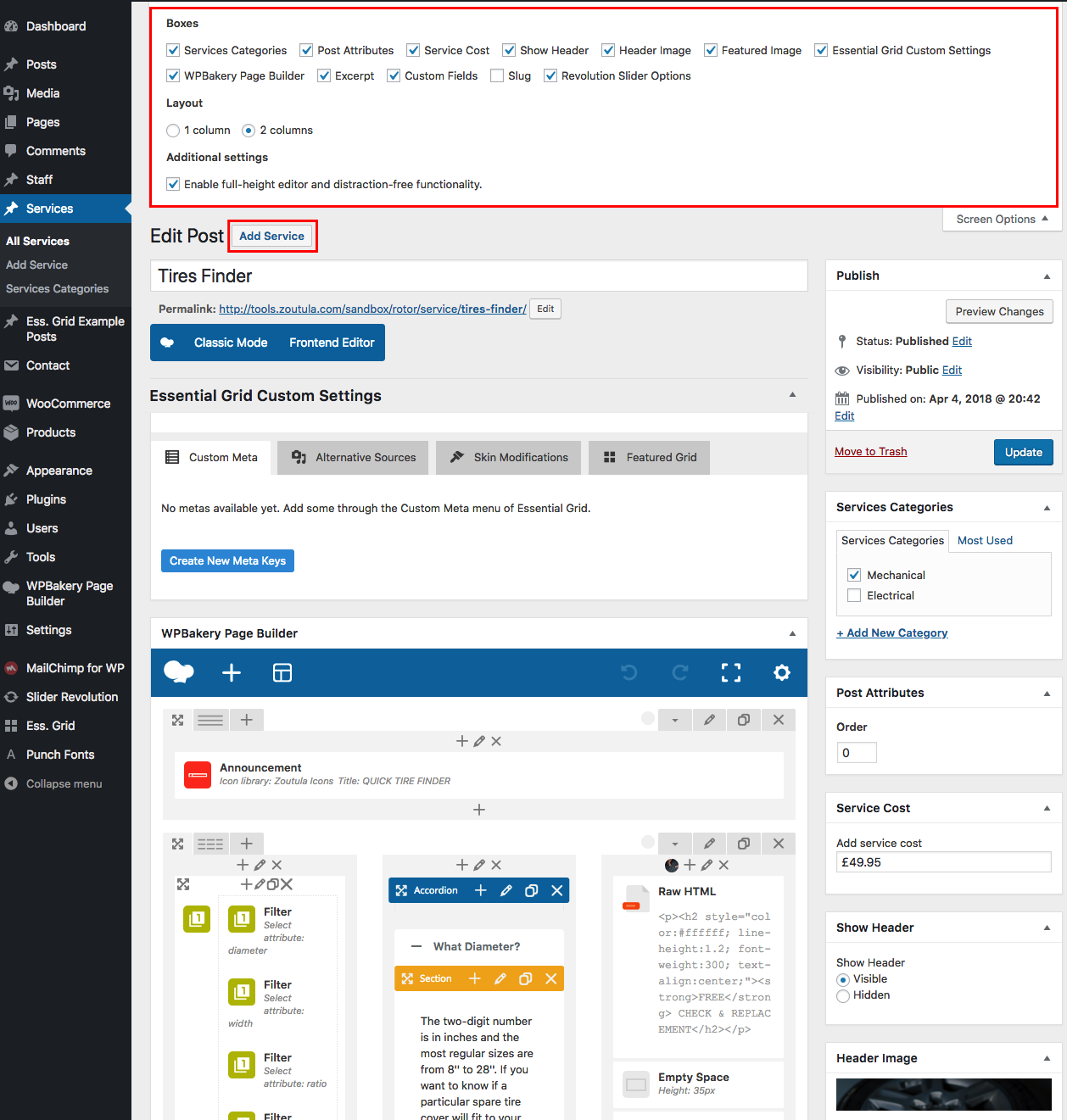Image resolution: width=1067 pixels, height=1120 pixels.
Task: Click Preview Changes button
Action: (x=999, y=311)
